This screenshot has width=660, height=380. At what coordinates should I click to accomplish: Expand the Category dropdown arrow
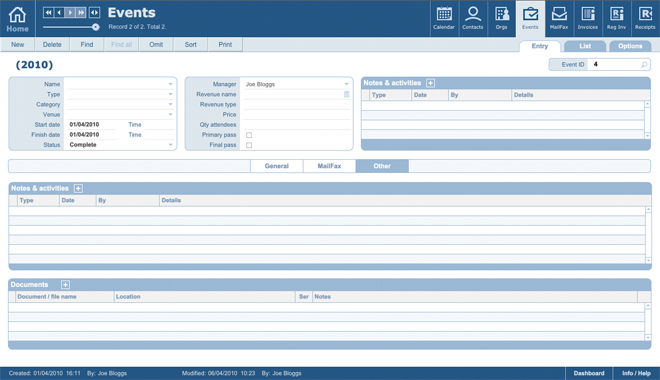point(170,104)
